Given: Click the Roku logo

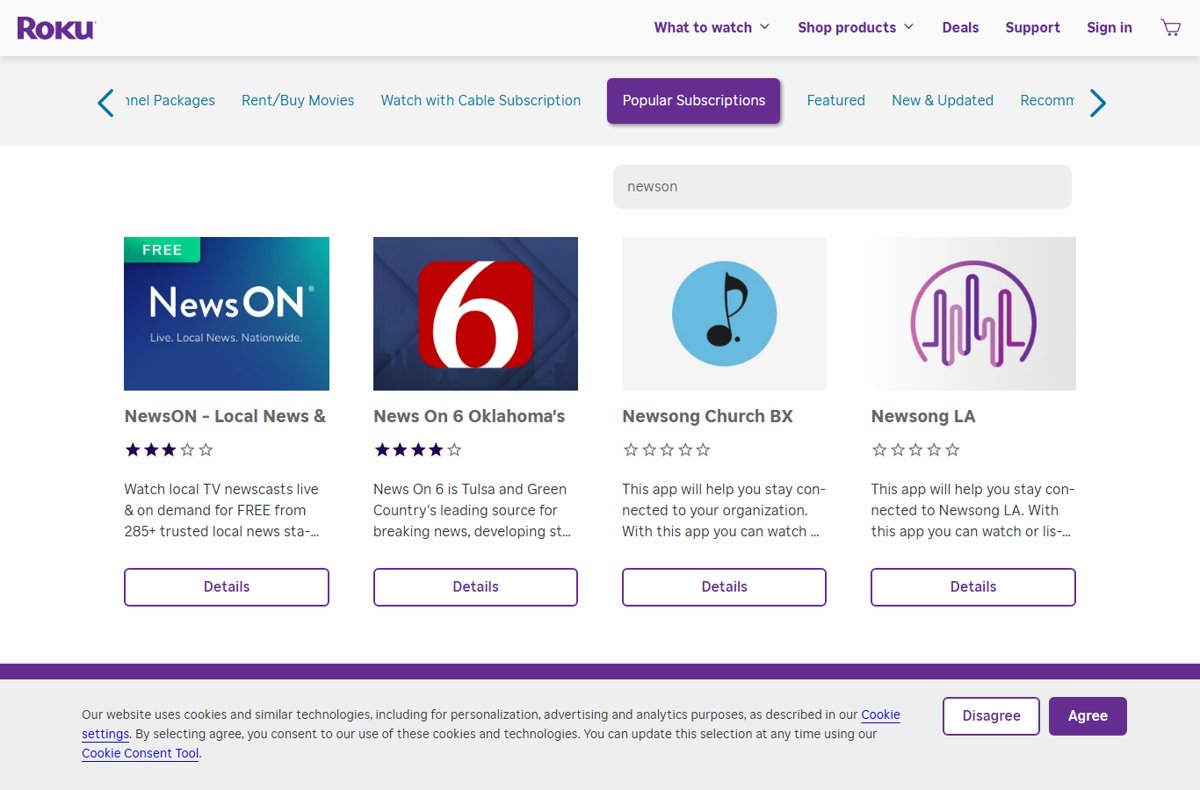Looking at the screenshot, I should click(x=56, y=28).
